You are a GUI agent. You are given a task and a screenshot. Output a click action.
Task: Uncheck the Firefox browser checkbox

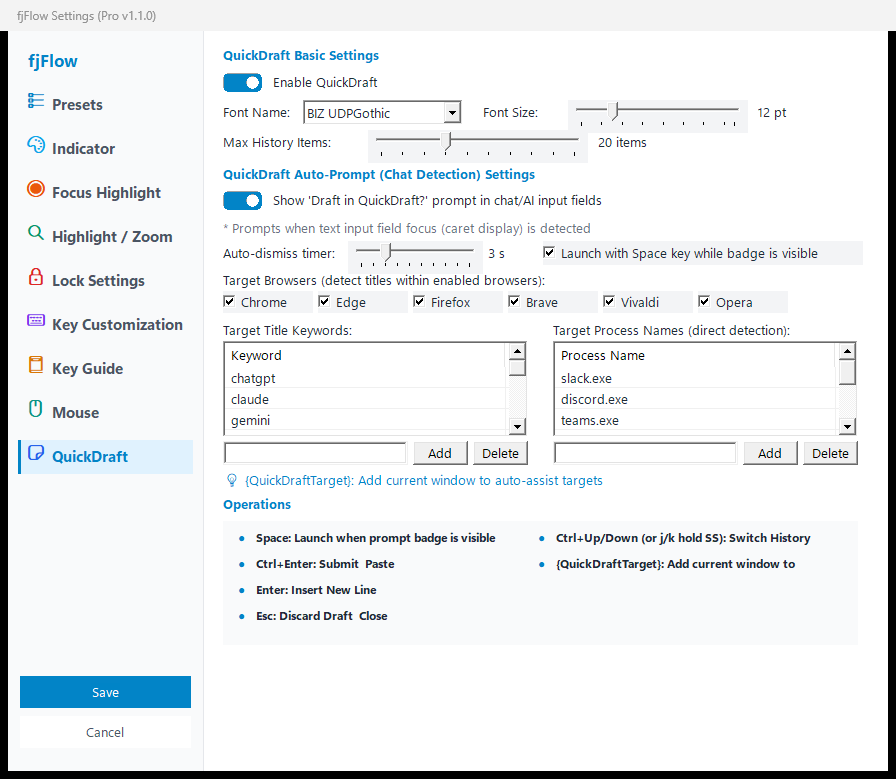(x=419, y=302)
